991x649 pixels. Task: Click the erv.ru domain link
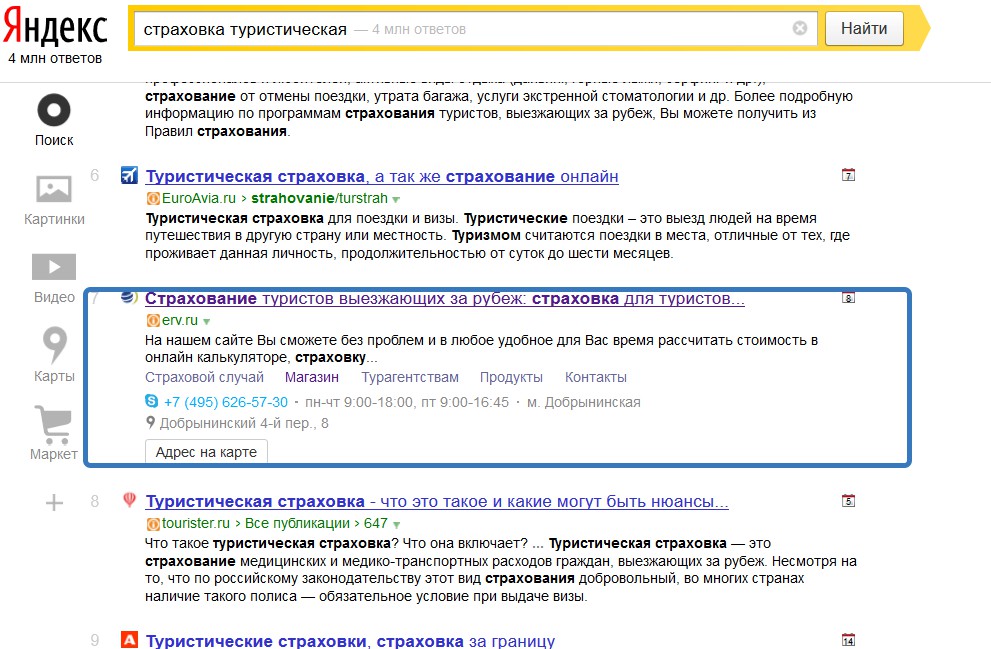pyautogui.click(x=179, y=320)
